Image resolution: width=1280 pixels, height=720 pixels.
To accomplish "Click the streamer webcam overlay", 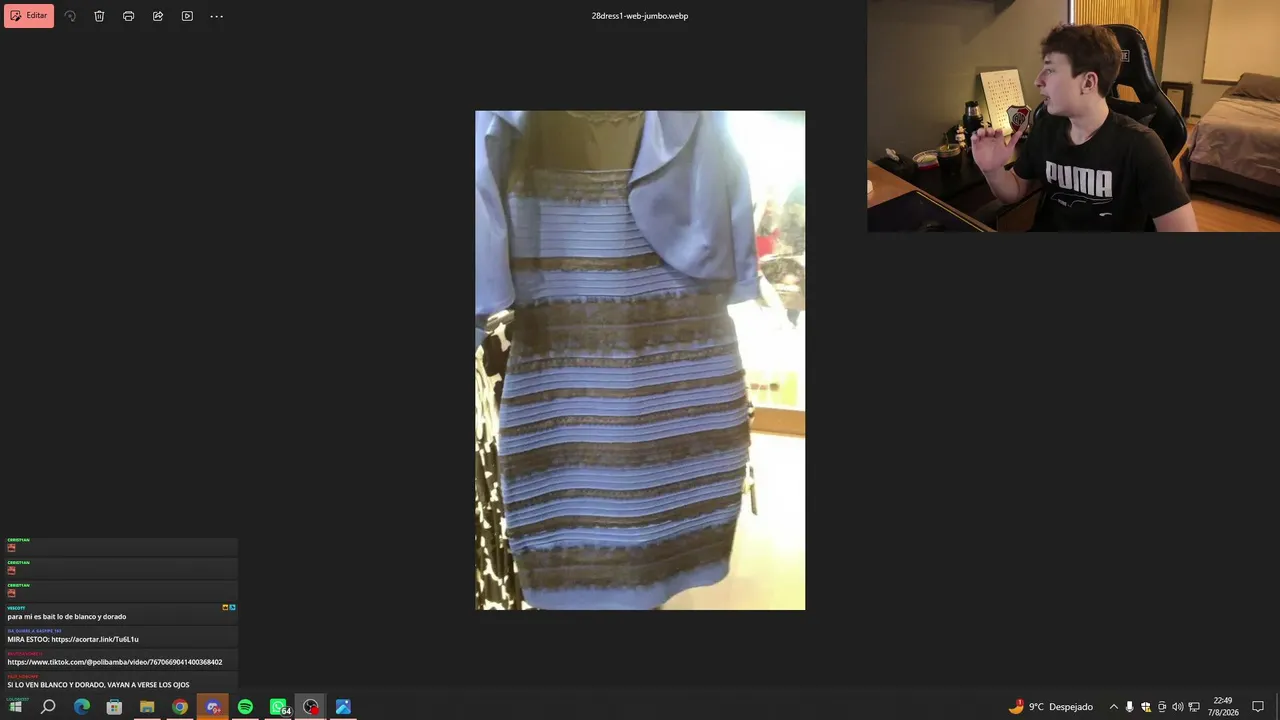I will 1073,116.
